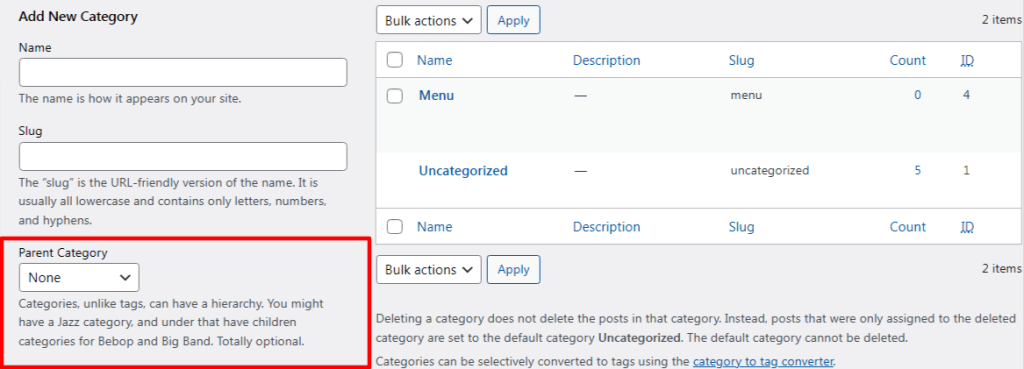
Task: Click the Parent Category label
Action: tap(63, 252)
